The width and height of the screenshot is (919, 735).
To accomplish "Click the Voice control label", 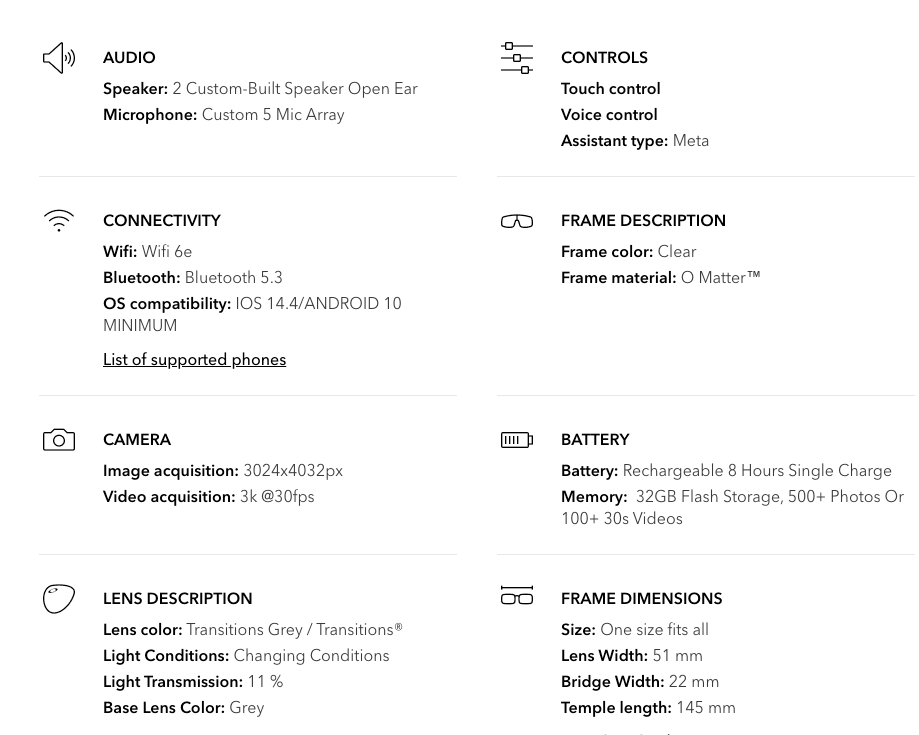I will point(609,115).
